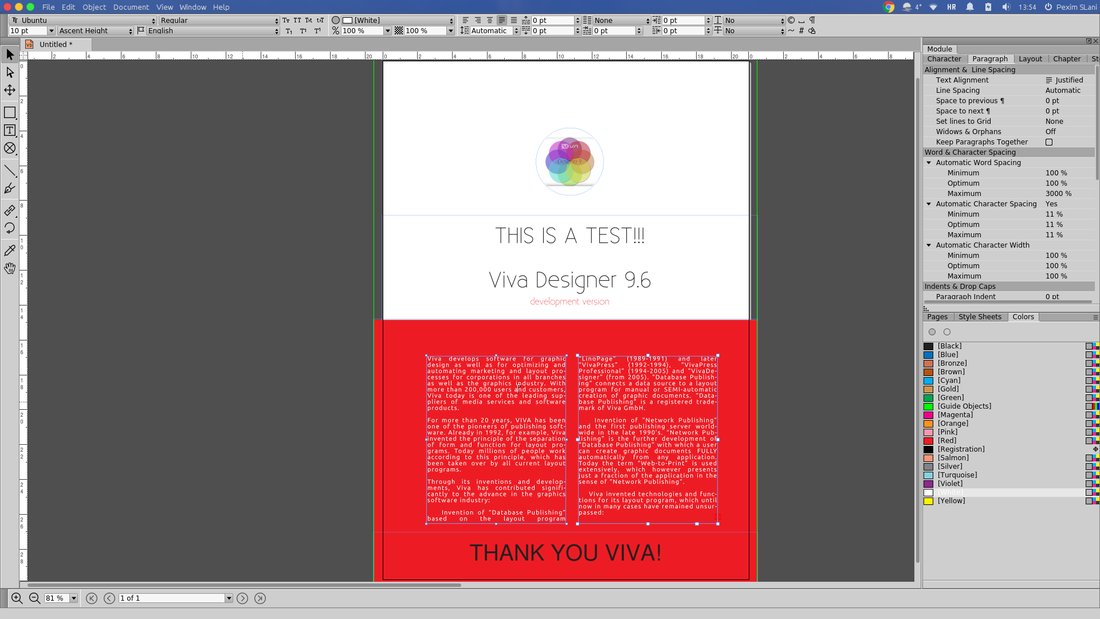Align text right in toolbar

click(478, 20)
